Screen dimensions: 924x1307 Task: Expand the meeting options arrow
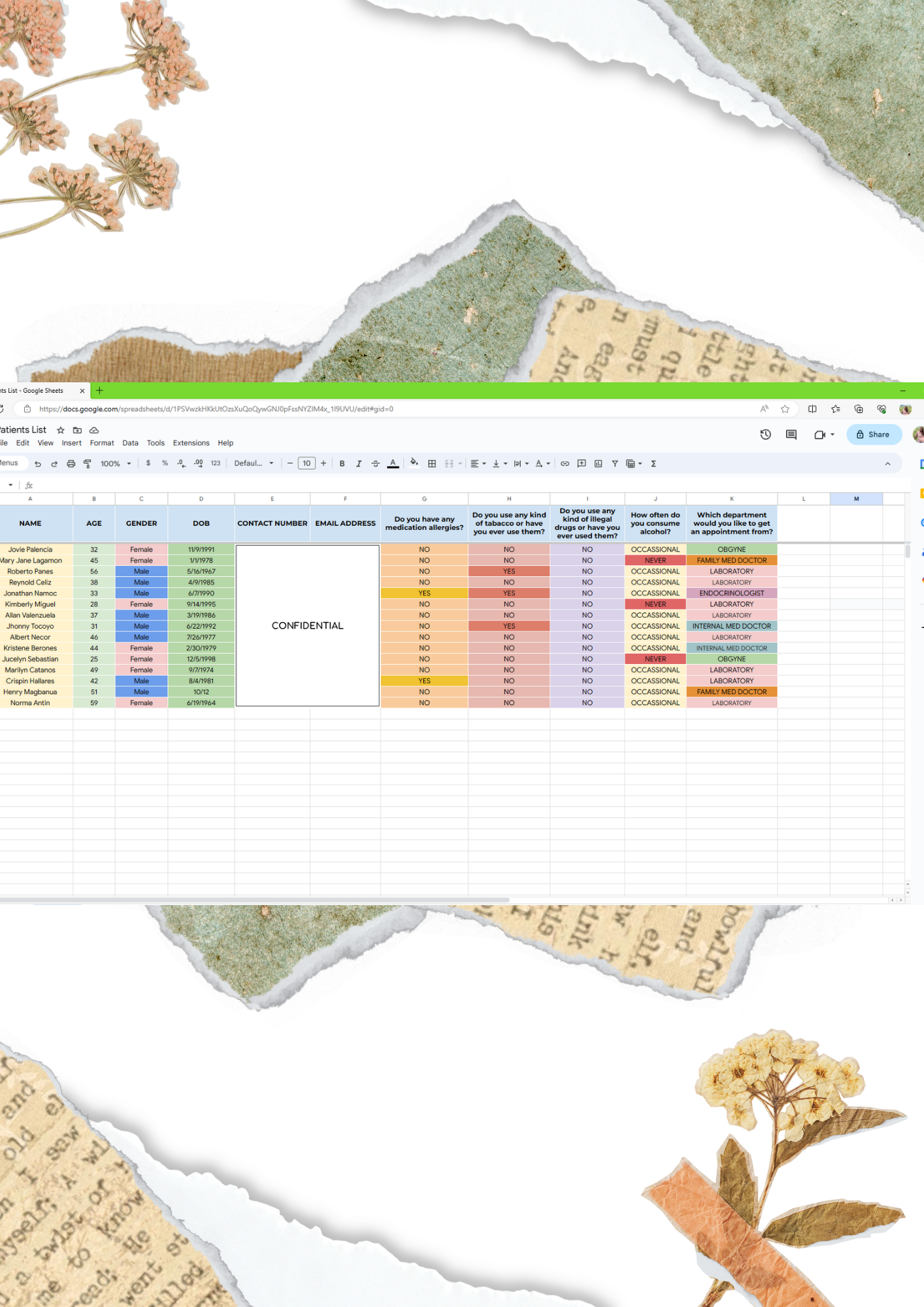click(x=833, y=435)
